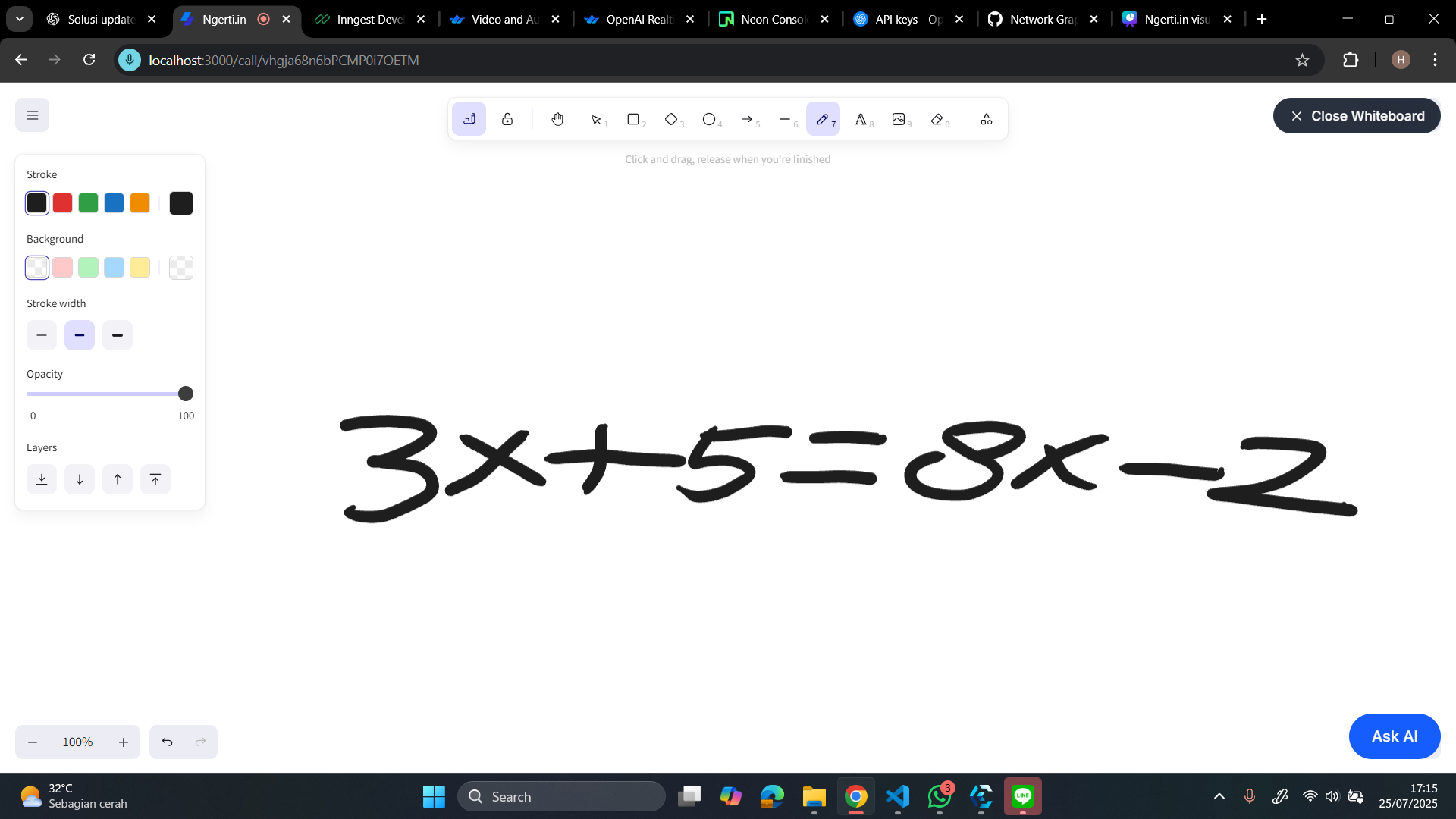
Task: Select the Diamond shape tool
Action: click(x=671, y=119)
